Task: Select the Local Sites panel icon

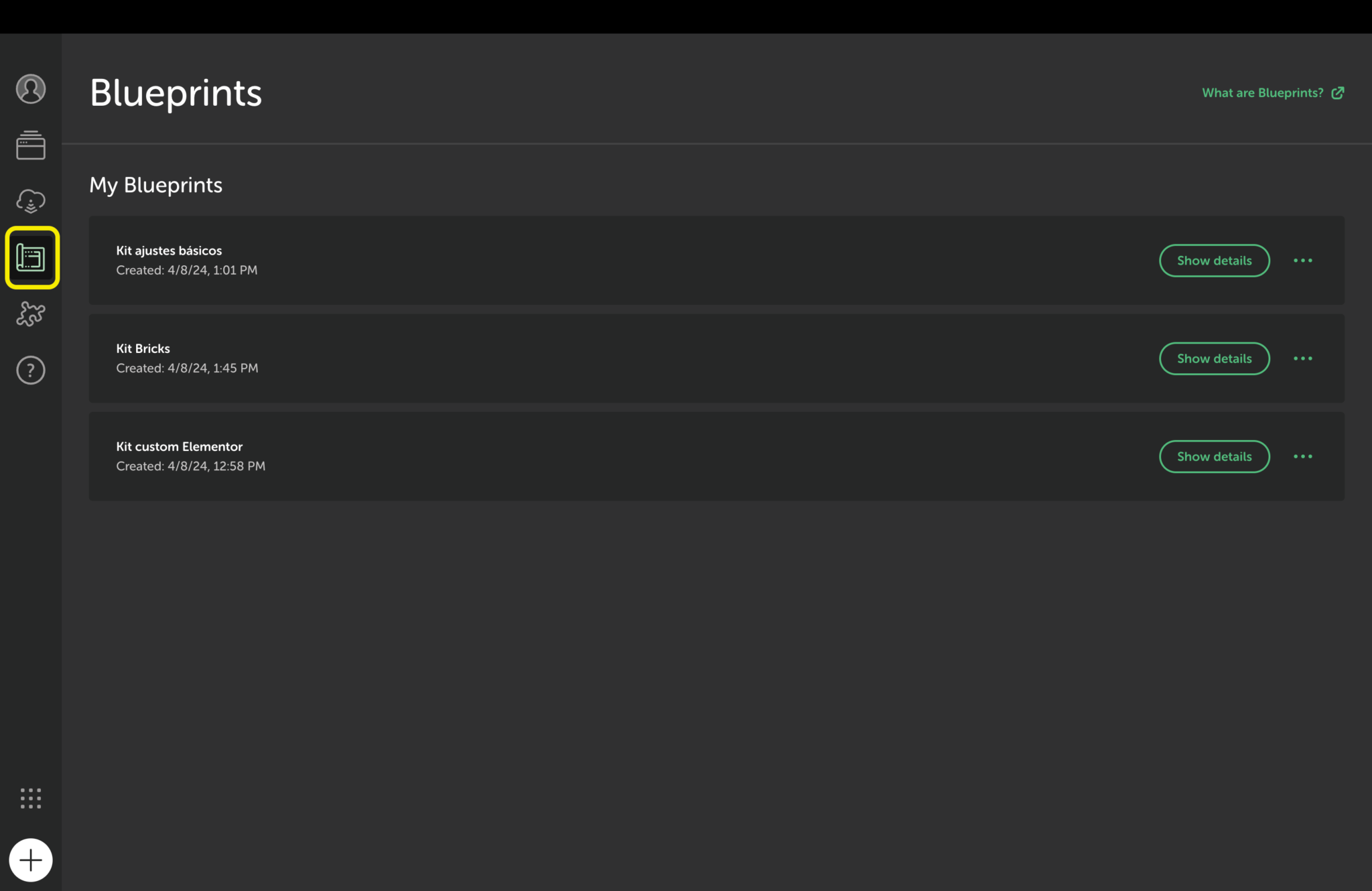Action: pos(30,145)
